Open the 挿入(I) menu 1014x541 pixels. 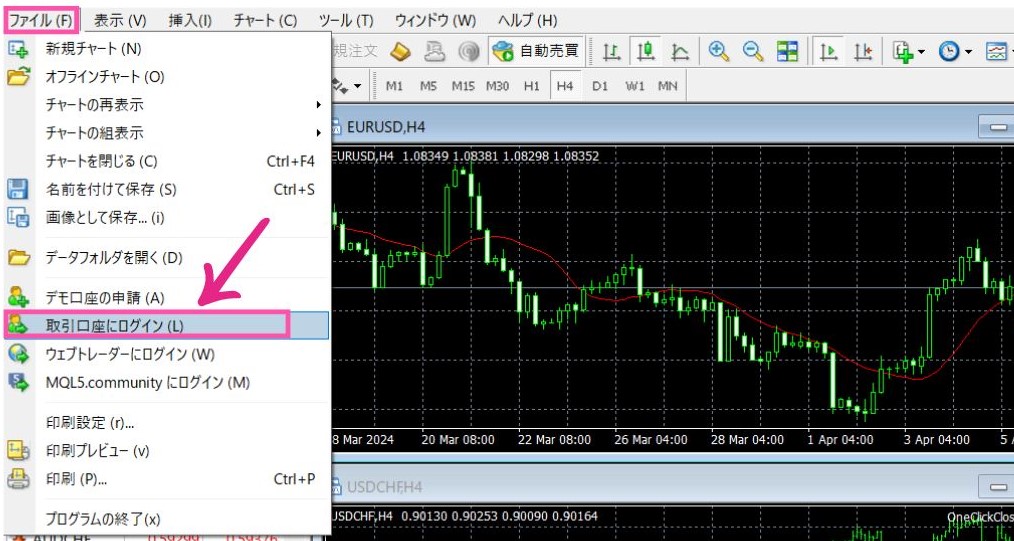(x=190, y=20)
